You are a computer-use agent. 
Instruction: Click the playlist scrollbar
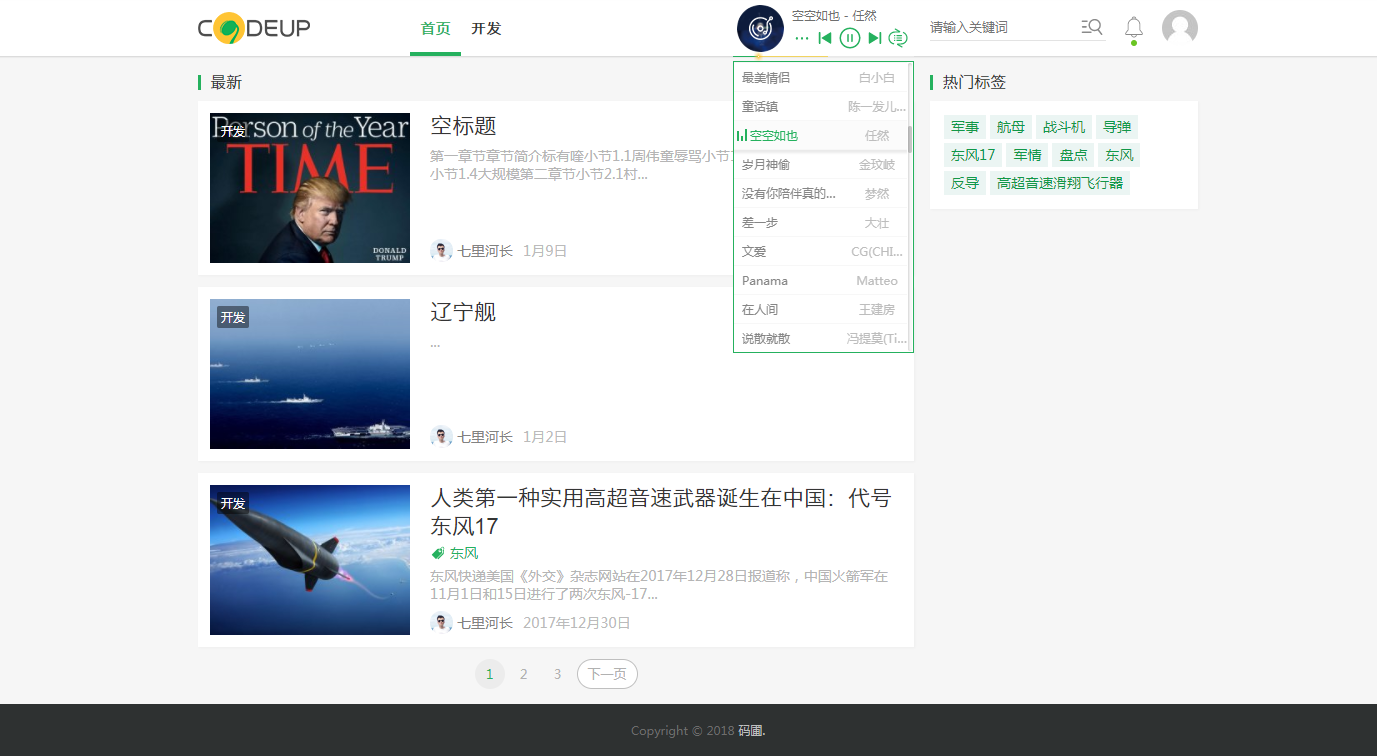tap(910, 139)
